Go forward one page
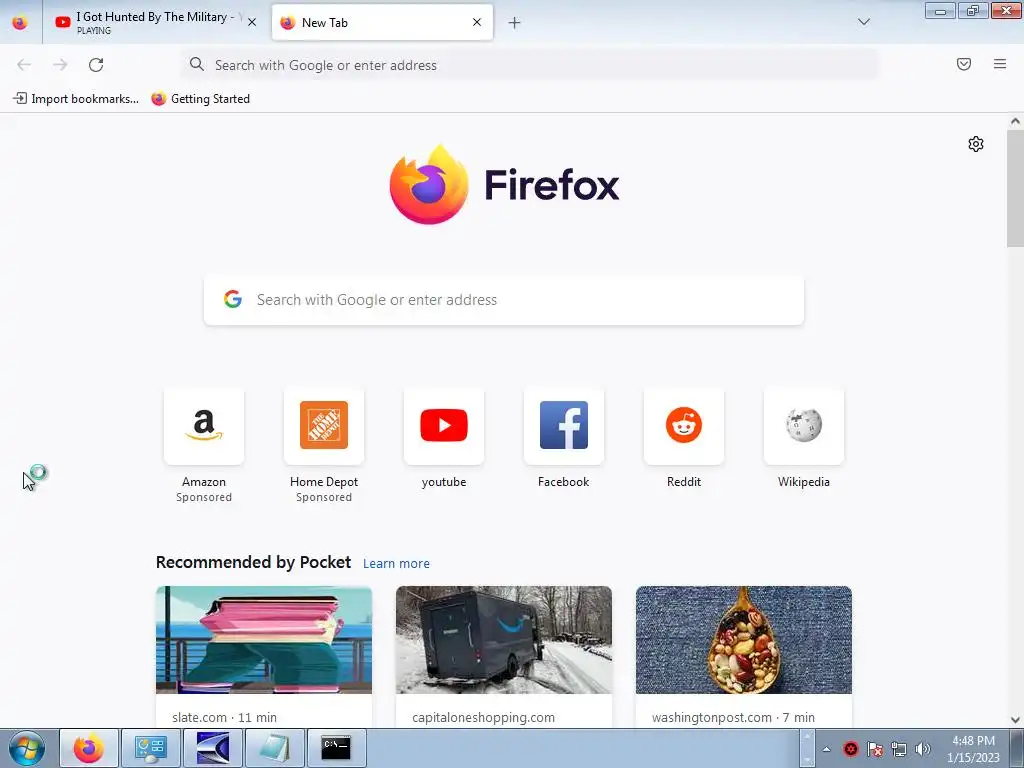1024x768 pixels. tap(60, 65)
